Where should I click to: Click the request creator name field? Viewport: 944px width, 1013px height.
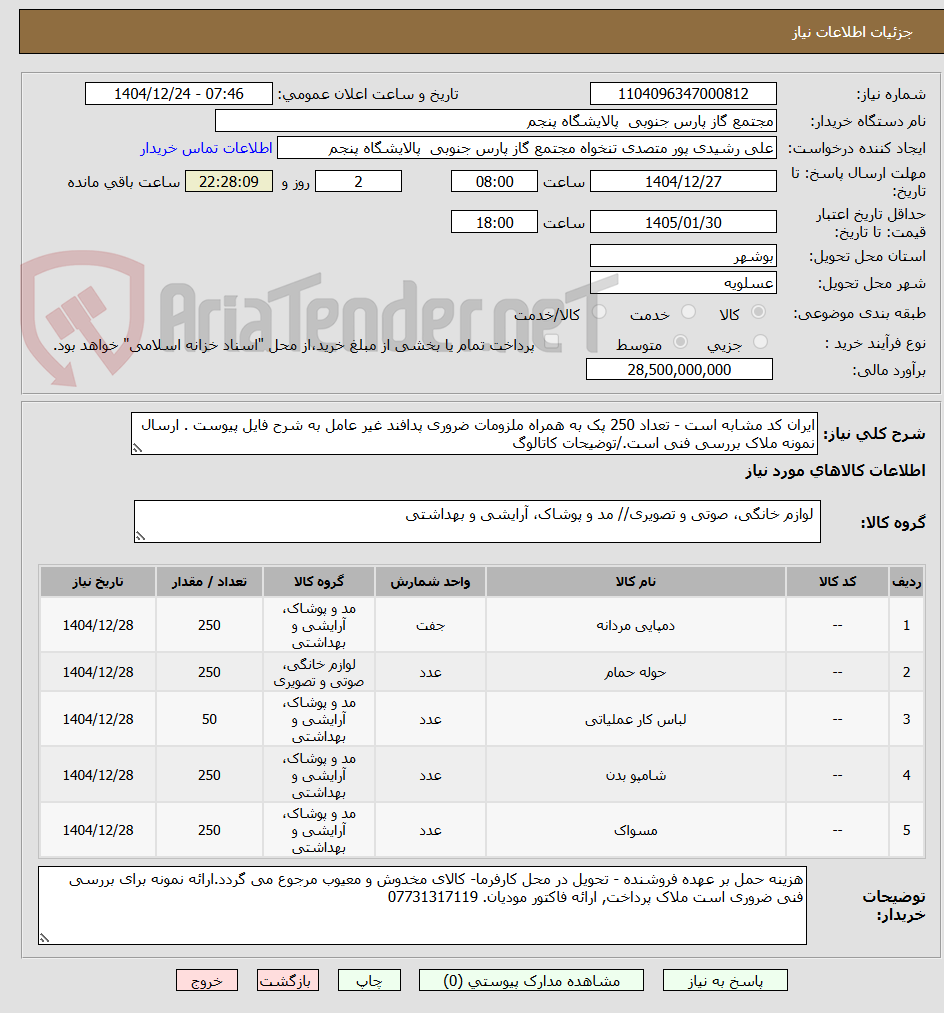527,148
